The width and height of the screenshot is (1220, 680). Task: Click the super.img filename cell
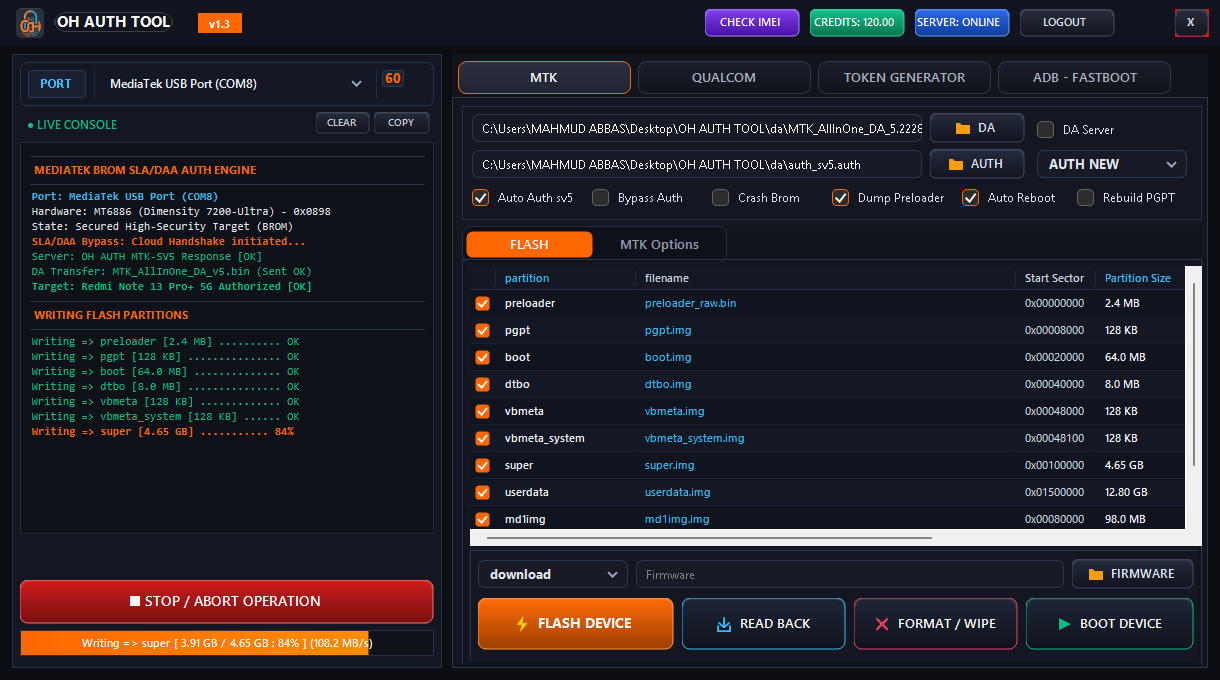(x=669, y=465)
